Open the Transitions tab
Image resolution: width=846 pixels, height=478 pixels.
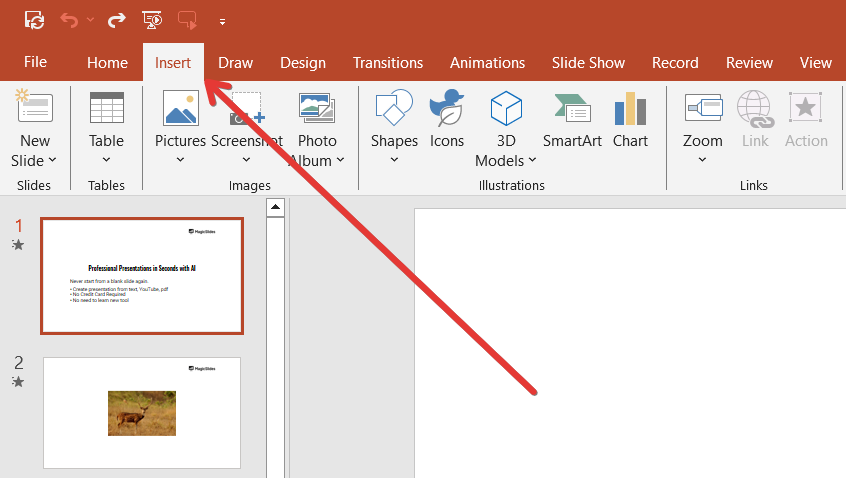coord(387,62)
